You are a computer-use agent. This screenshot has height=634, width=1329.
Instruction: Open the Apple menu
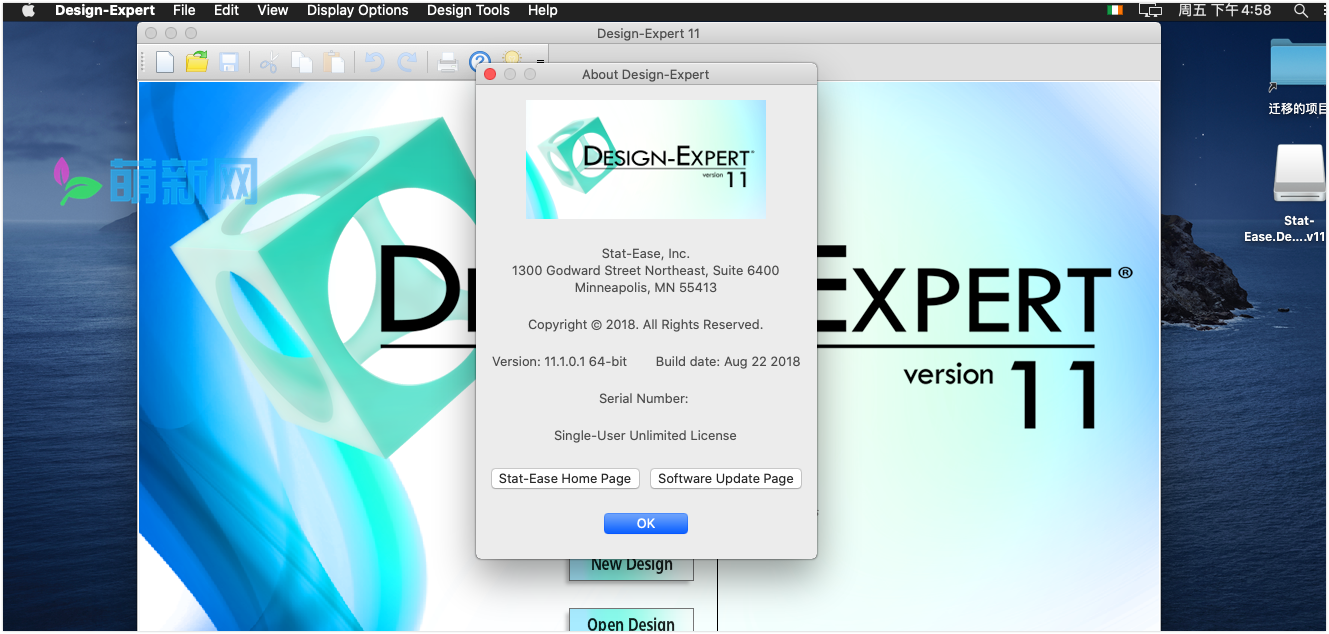(x=28, y=10)
